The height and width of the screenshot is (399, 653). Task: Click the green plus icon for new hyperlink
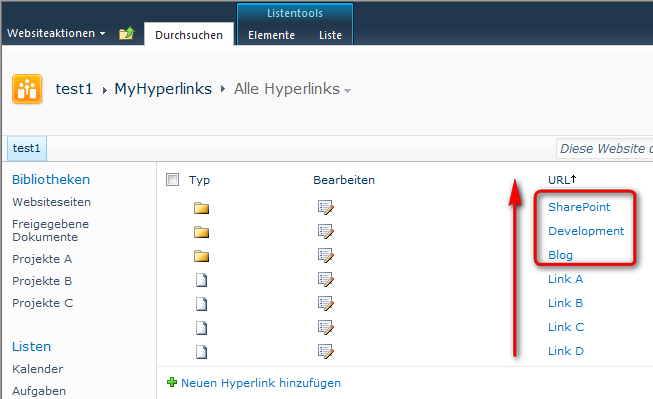pos(172,382)
